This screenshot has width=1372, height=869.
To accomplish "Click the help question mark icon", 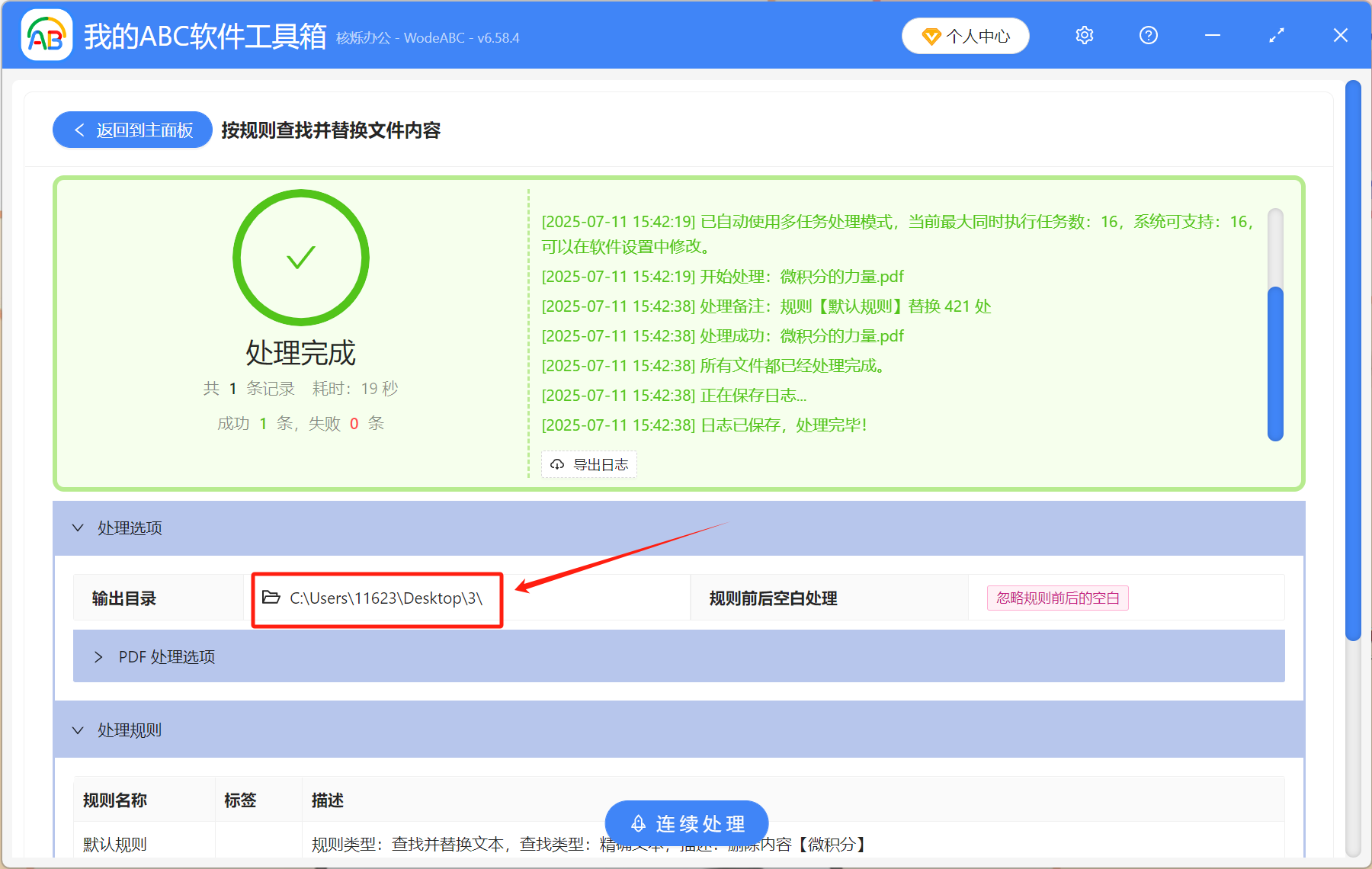I will pos(1148,35).
